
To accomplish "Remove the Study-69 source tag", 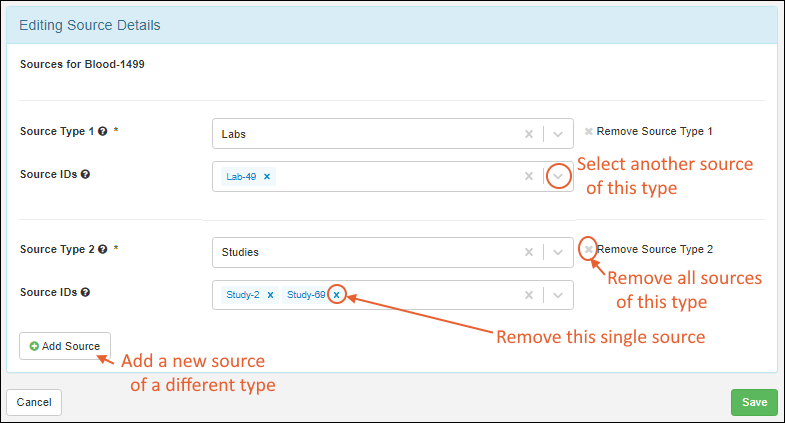I will (x=337, y=295).
